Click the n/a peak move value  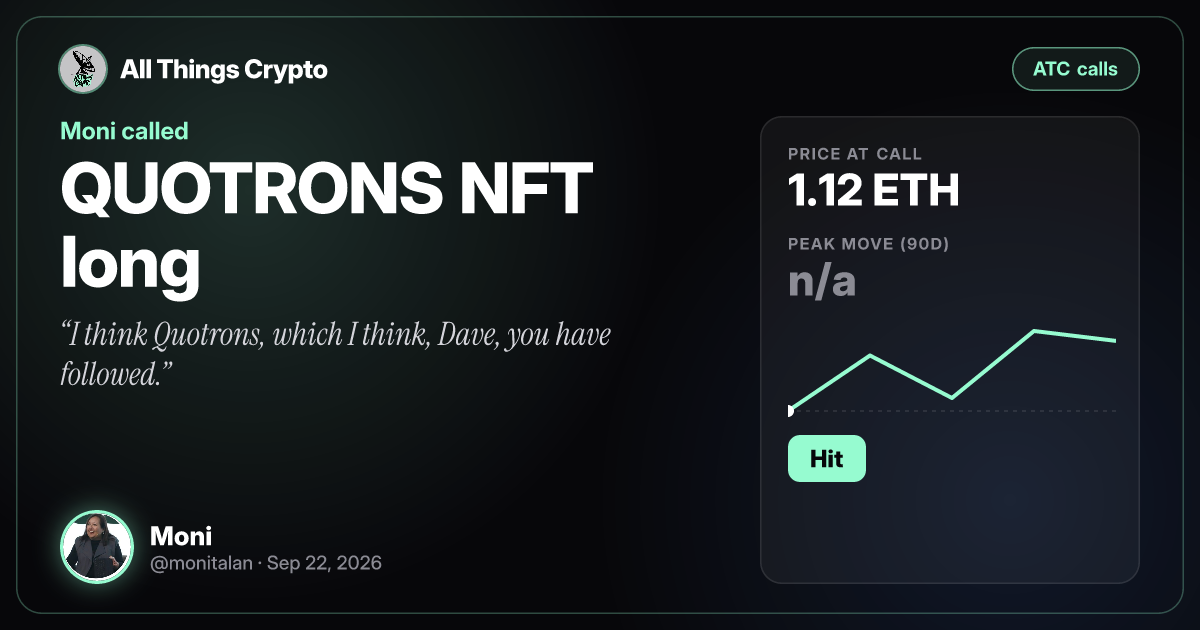click(x=822, y=283)
